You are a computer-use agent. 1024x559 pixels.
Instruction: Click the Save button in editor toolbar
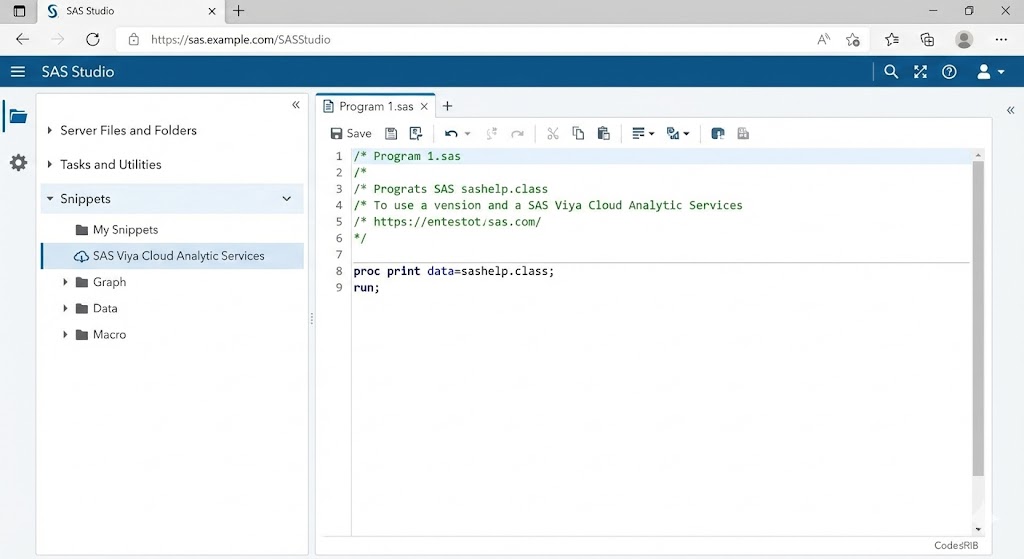pos(351,133)
